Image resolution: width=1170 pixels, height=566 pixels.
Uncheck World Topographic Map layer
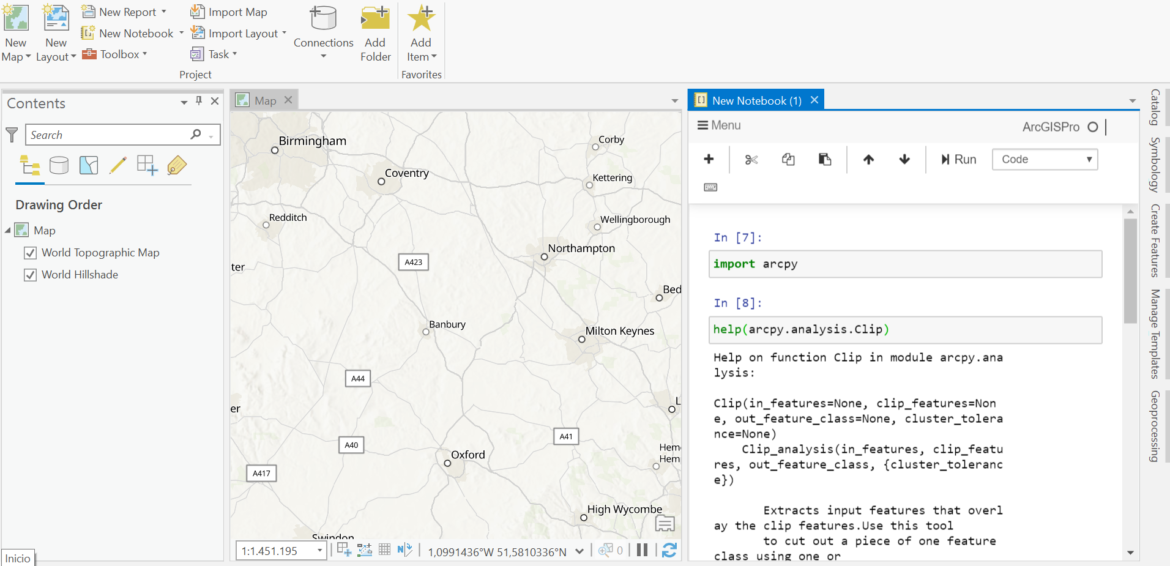[x=30, y=253]
